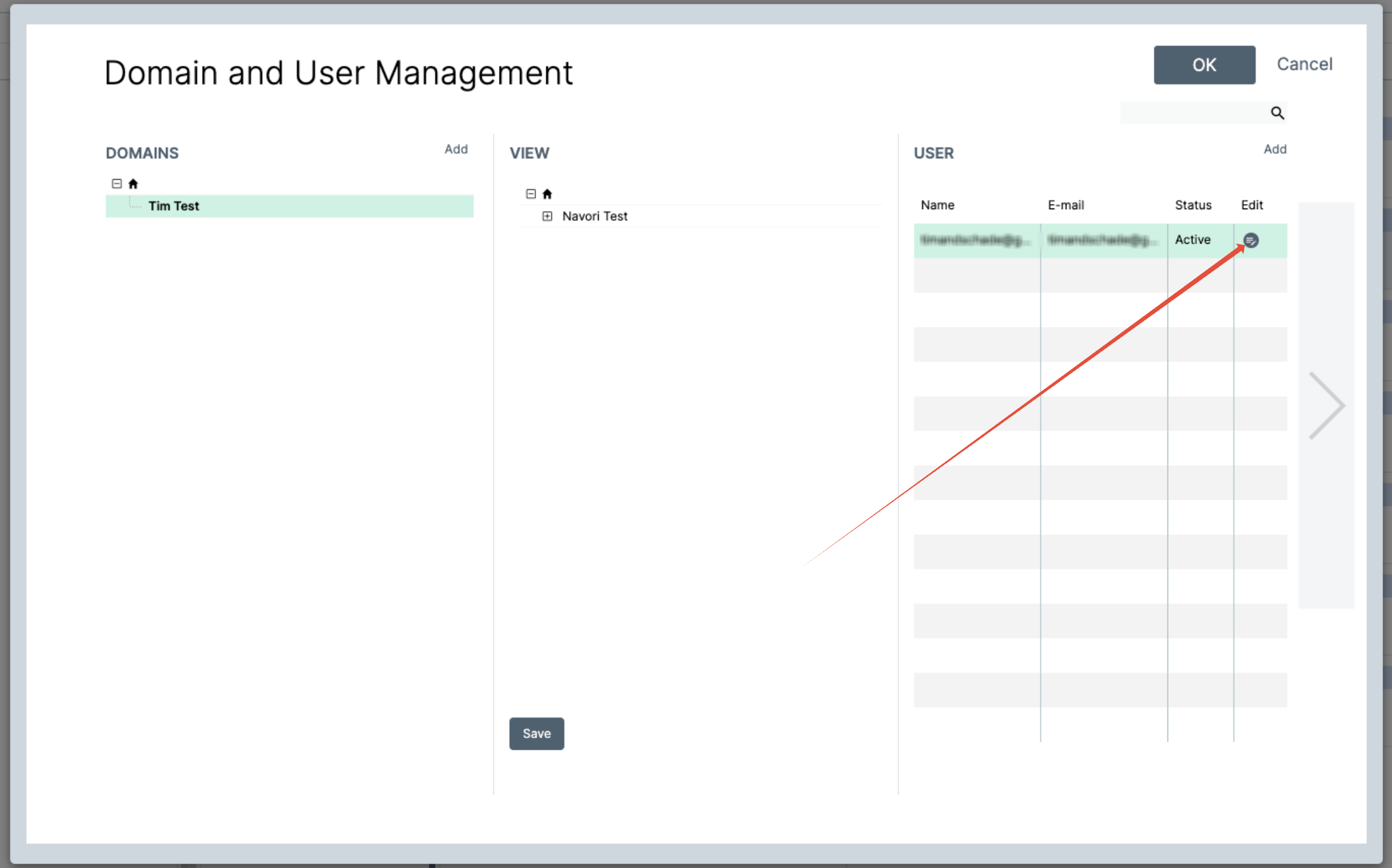Image resolution: width=1392 pixels, height=868 pixels.
Task: Select Navori Test in View tree
Action: 594,216
